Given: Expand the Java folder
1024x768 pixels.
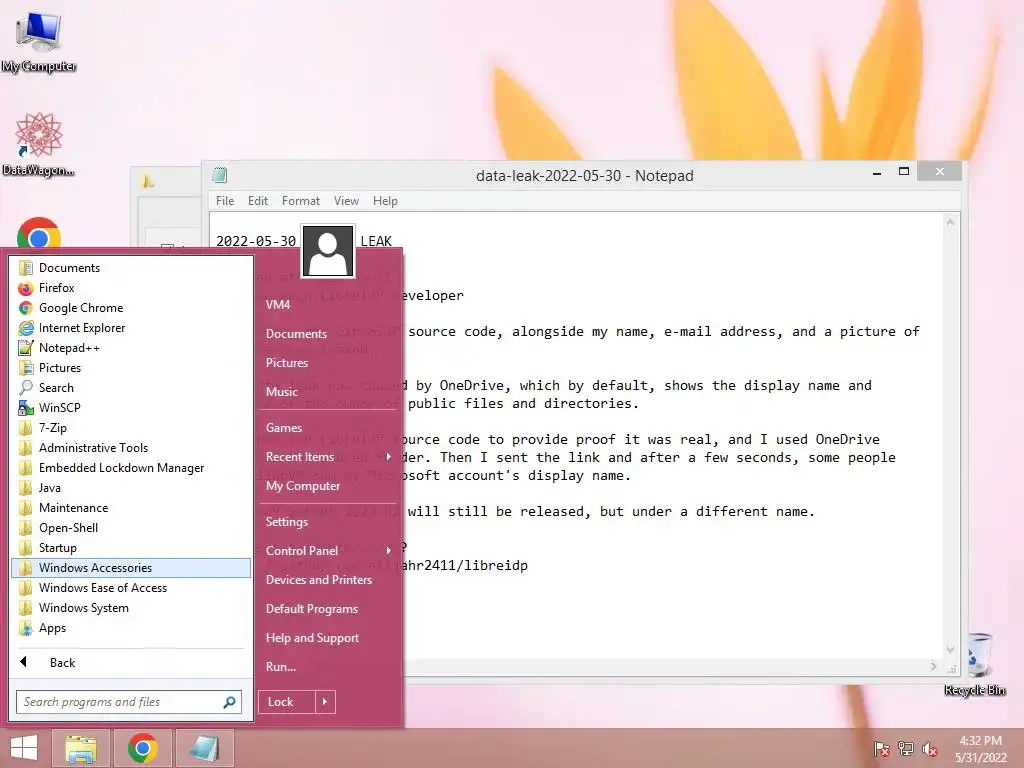Looking at the screenshot, I should pyautogui.click(x=131, y=488).
